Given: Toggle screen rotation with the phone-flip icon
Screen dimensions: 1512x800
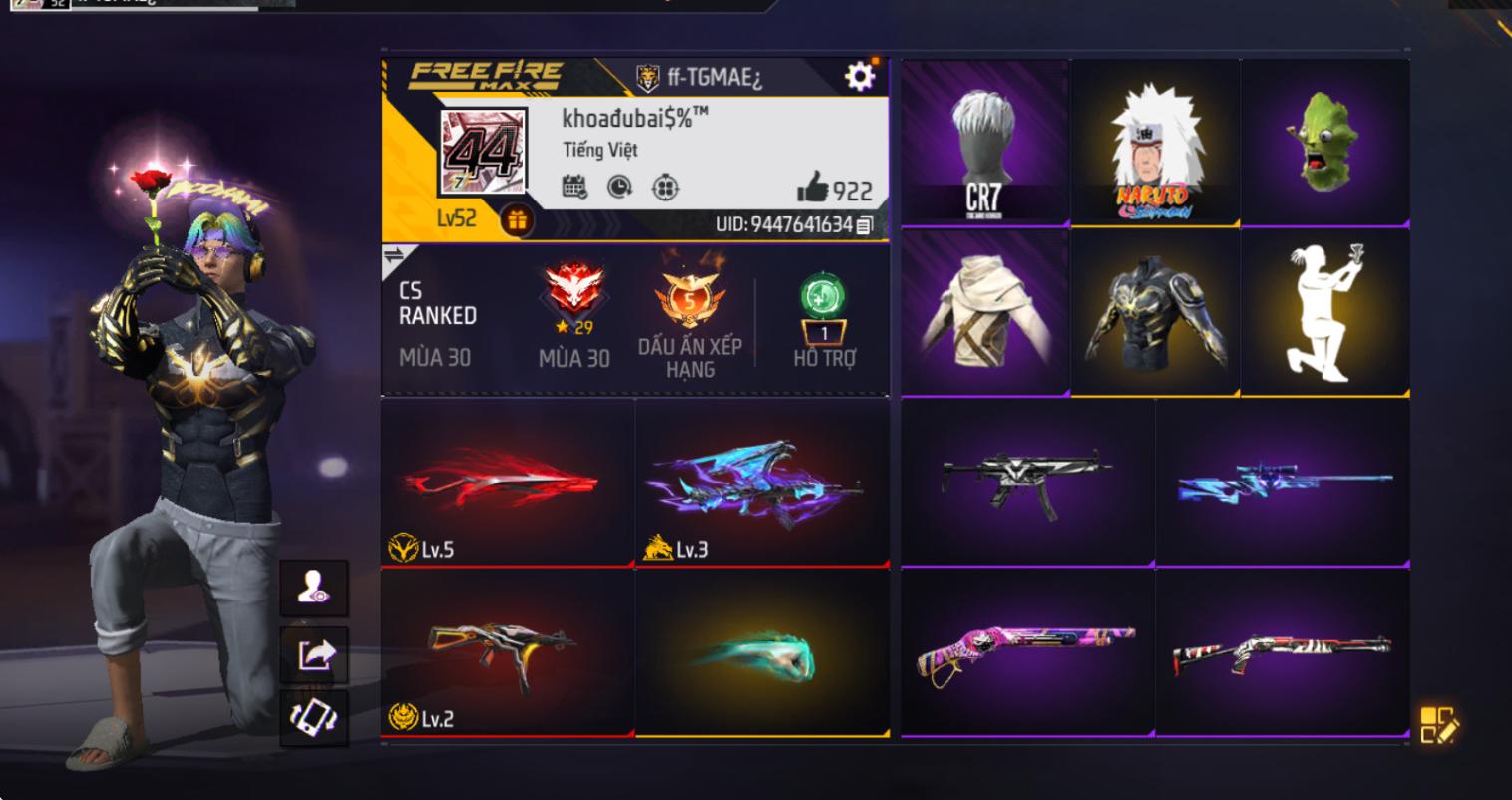Looking at the screenshot, I should (315, 718).
